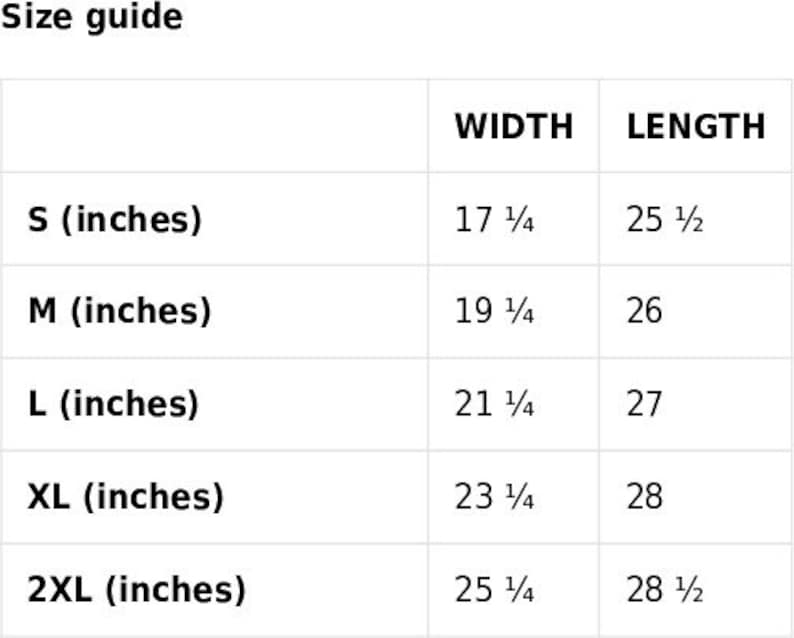Select the S (inches) row label
Image resolution: width=794 pixels, height=638 pixels.
pos(115,219)
